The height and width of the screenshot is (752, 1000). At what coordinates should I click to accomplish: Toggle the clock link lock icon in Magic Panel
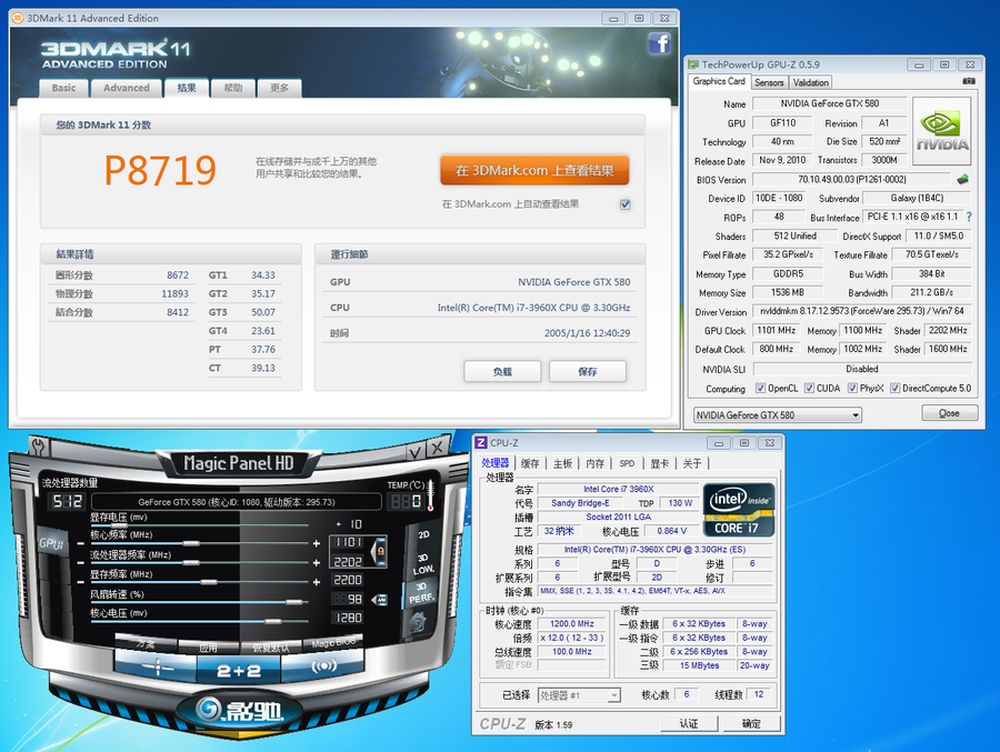coord(381,551)
